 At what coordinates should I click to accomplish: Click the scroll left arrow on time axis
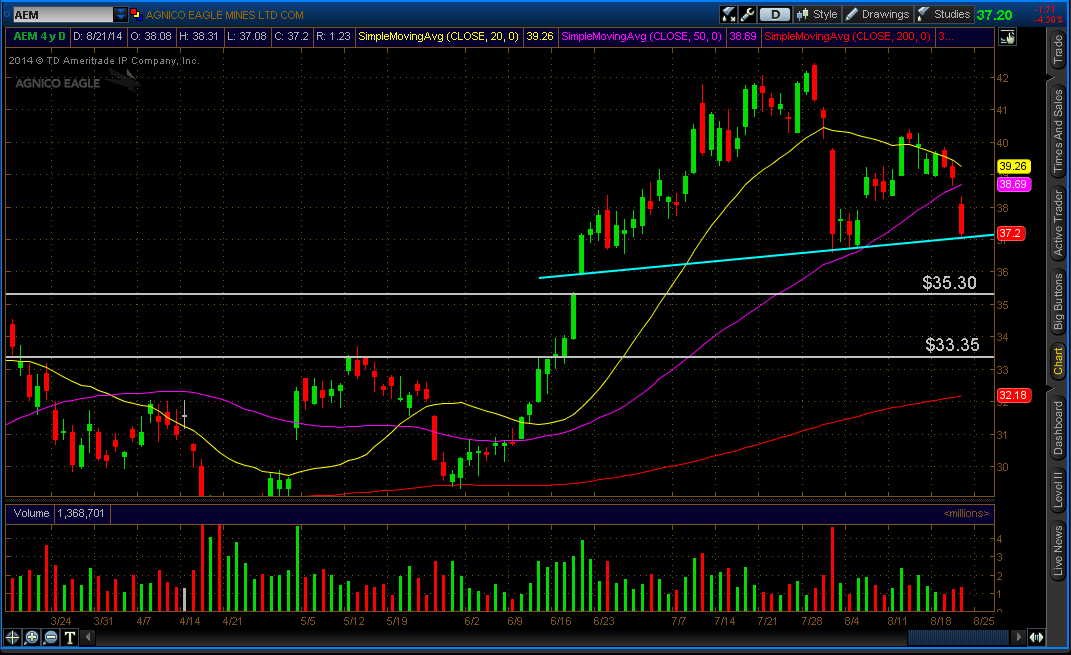(88, 637)
